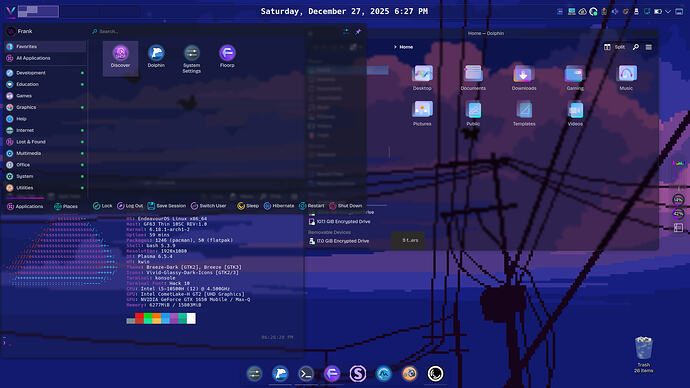Open the Help category
Image resolution: width=690 pixels, height=388 pixels.
45,119
